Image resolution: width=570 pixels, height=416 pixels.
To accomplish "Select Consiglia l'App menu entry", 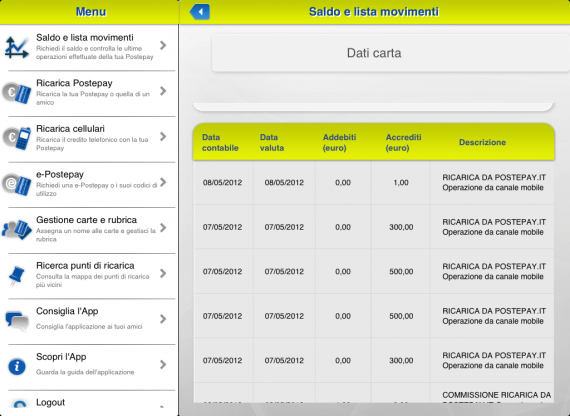I will pos(89,321).
